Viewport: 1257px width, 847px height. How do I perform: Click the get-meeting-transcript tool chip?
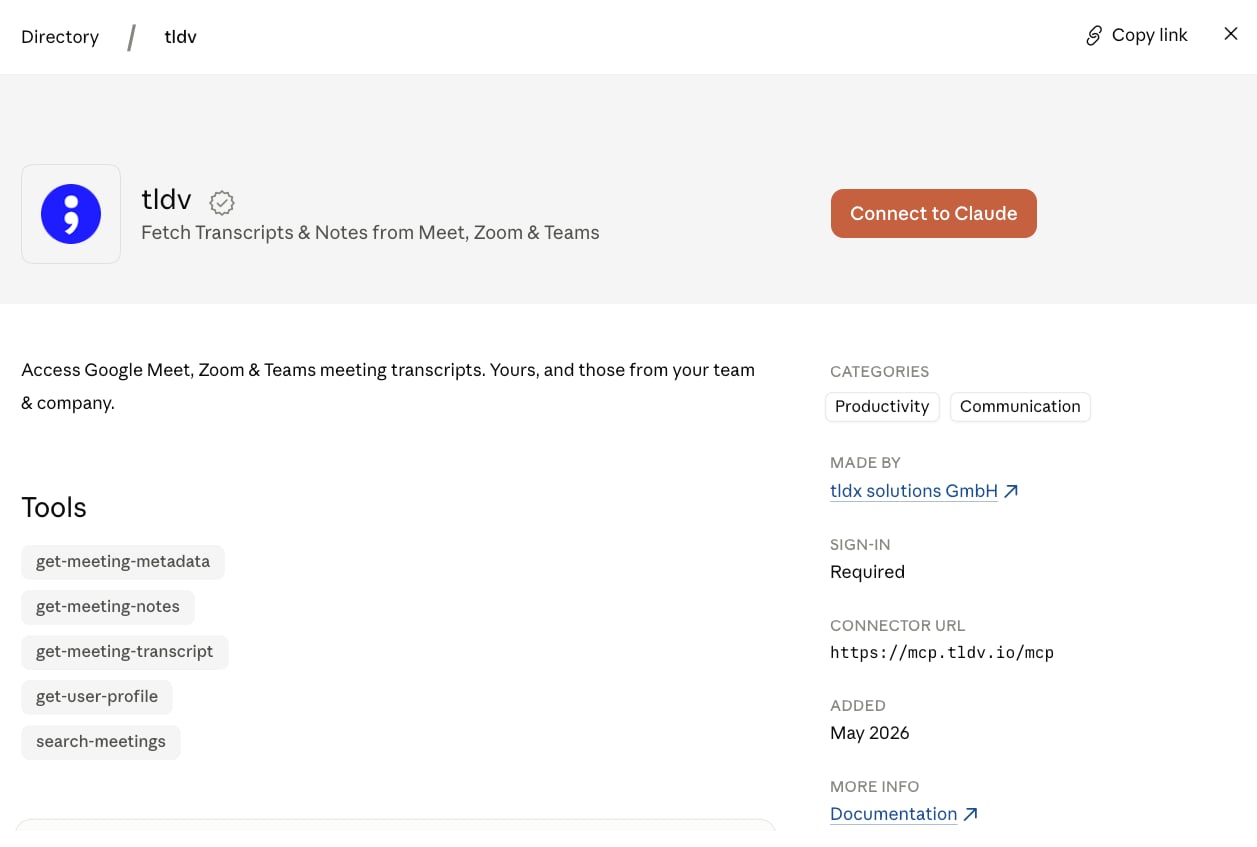pos(125,652)
